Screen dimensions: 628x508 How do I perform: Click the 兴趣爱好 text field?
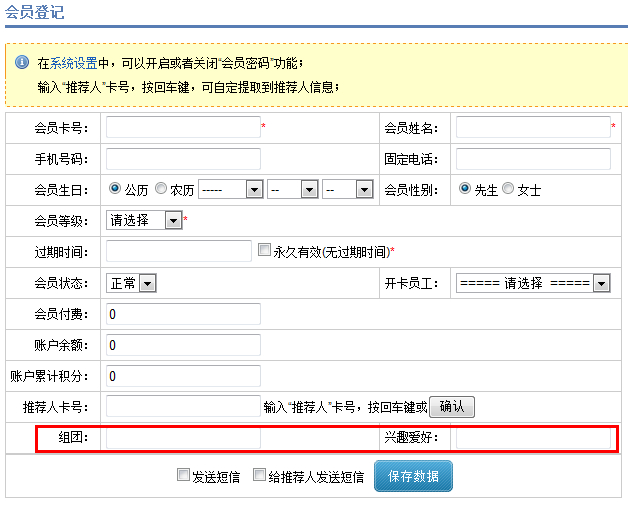click(x=532, y=438)
